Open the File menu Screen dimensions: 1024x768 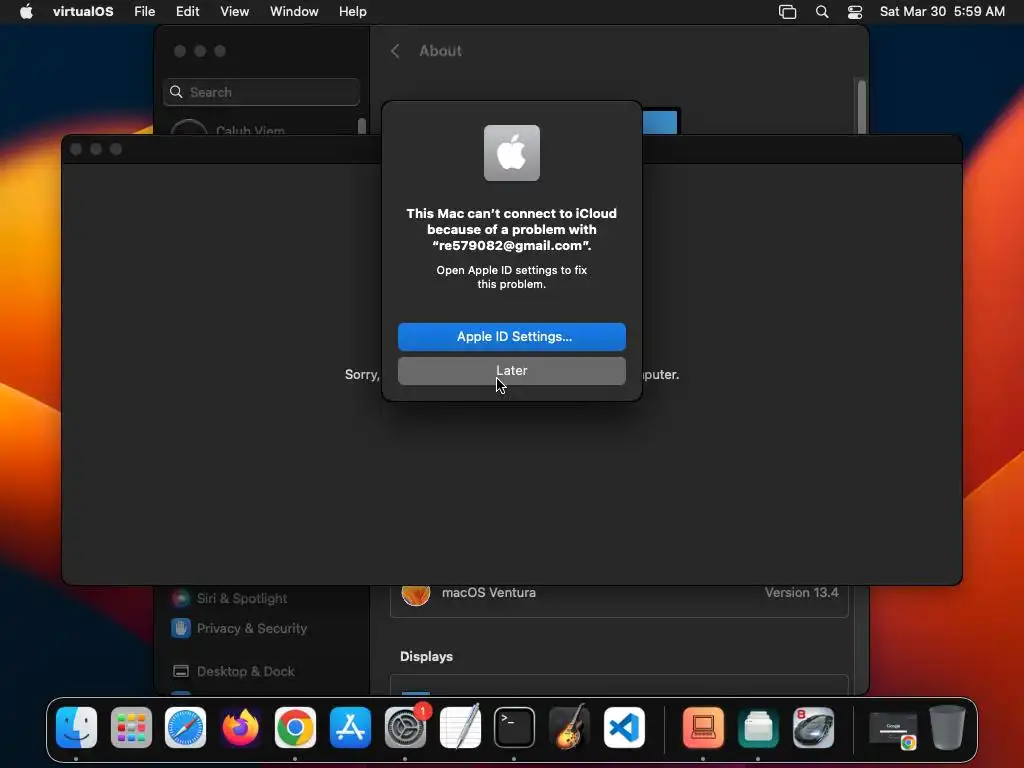click(x=144, y=11)
